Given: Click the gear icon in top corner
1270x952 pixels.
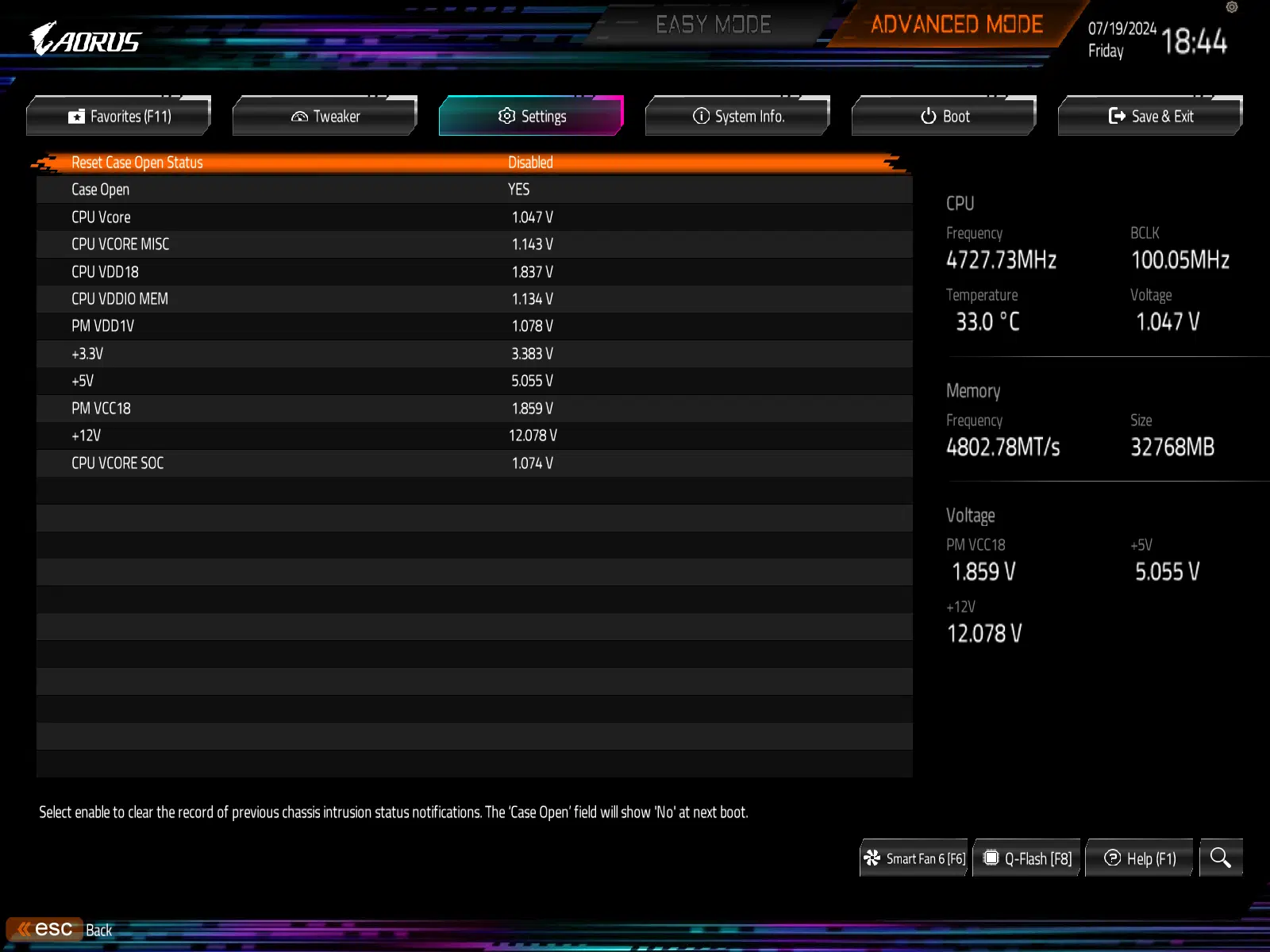Looking at the screenshot, I should pos(1232,7).
